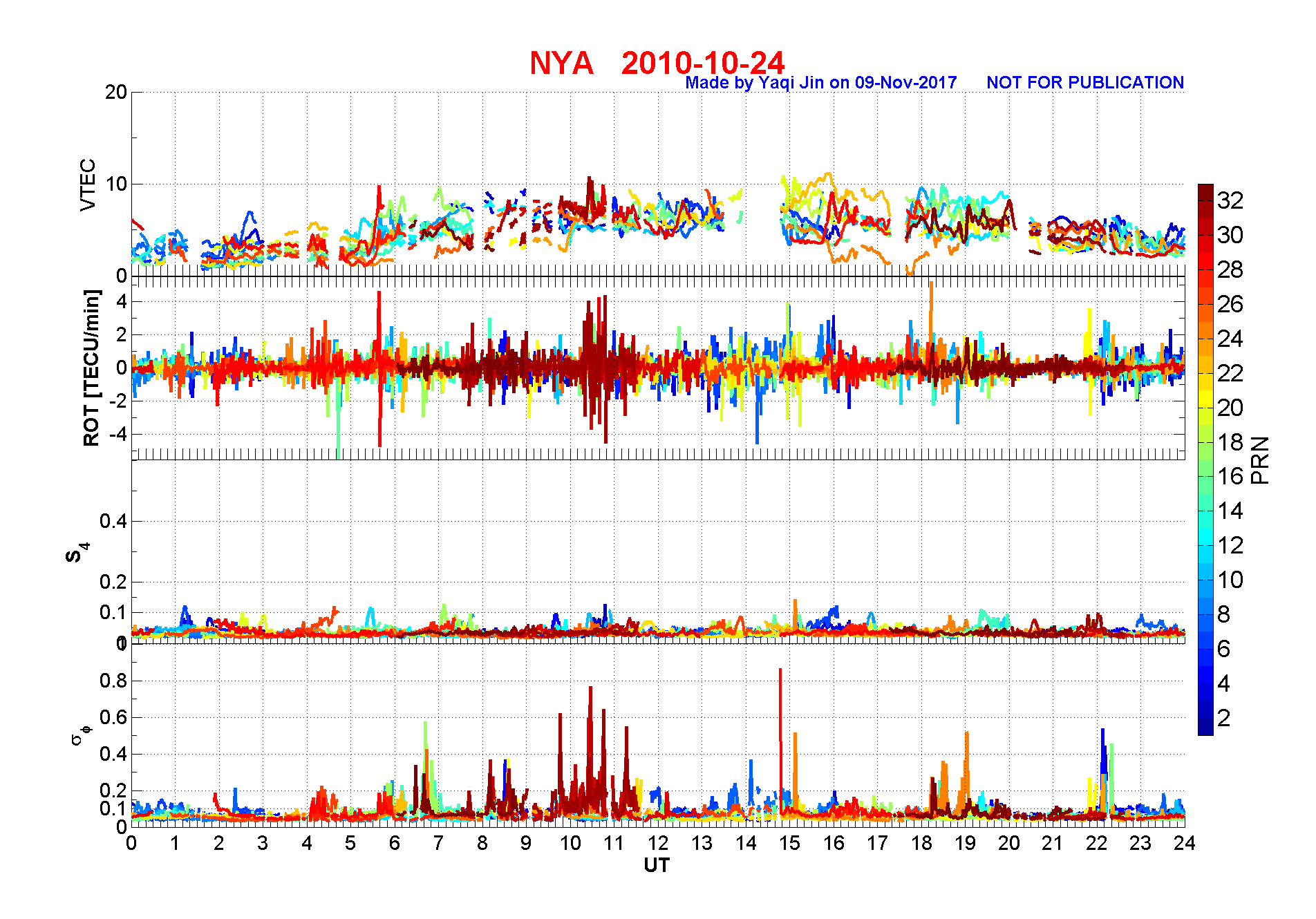Click the "PRN" colorbar label
The height and width of the screenshot is (919, 1316).
[1261, 460]
